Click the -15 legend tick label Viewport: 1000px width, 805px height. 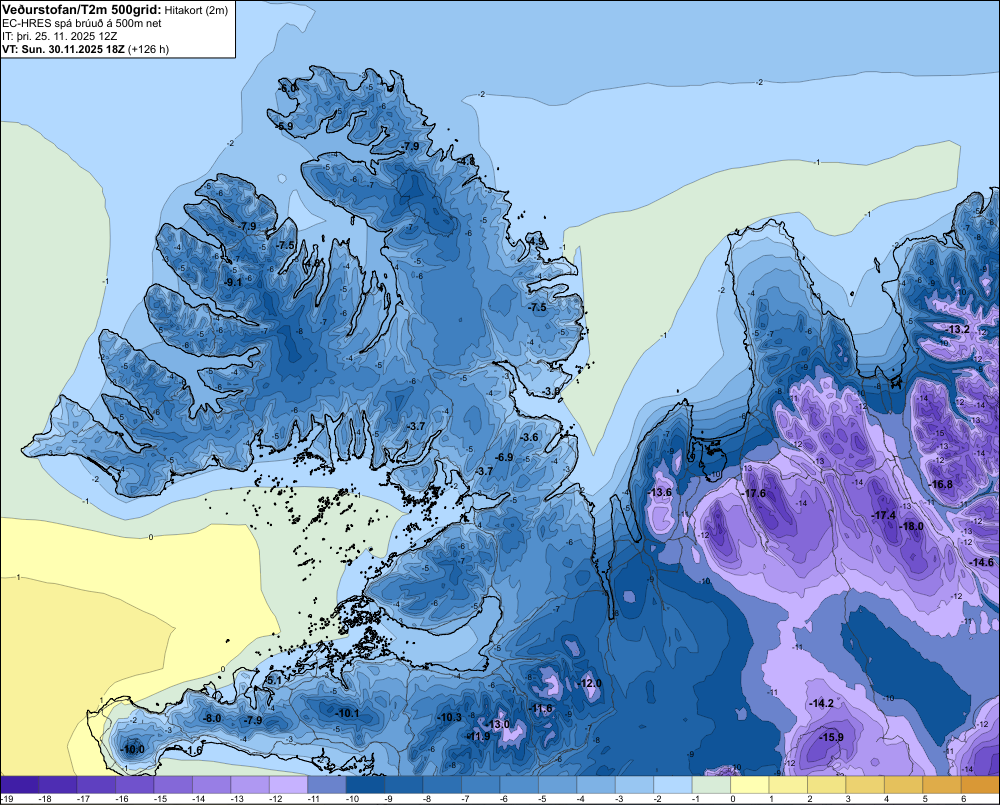point(160,799)
